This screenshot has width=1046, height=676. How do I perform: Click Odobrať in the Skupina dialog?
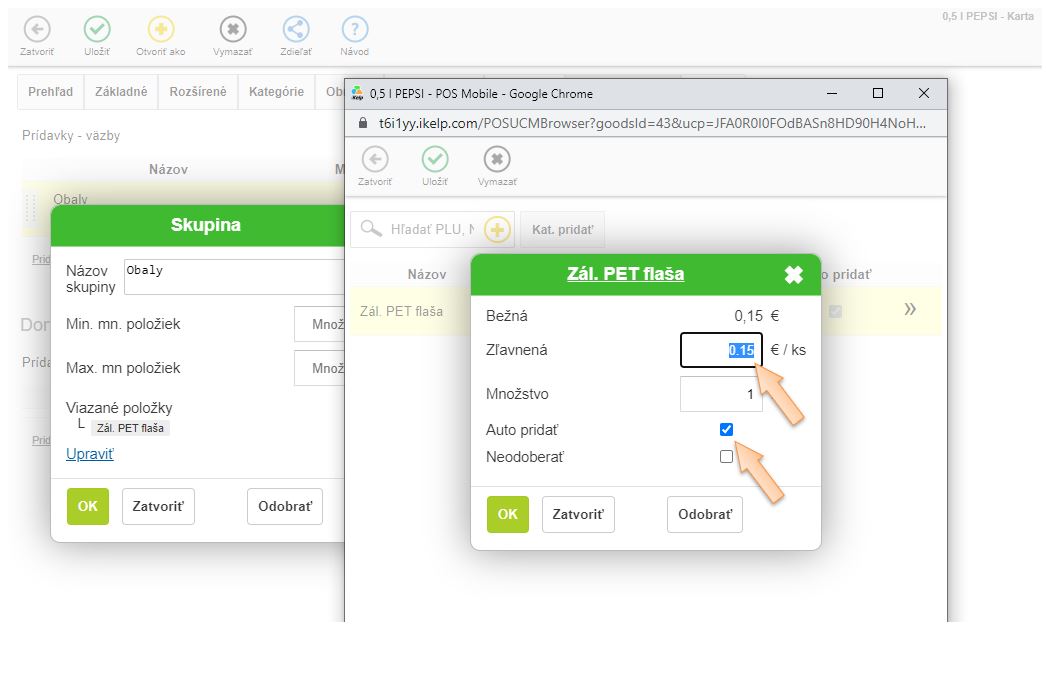coord(285,506)
